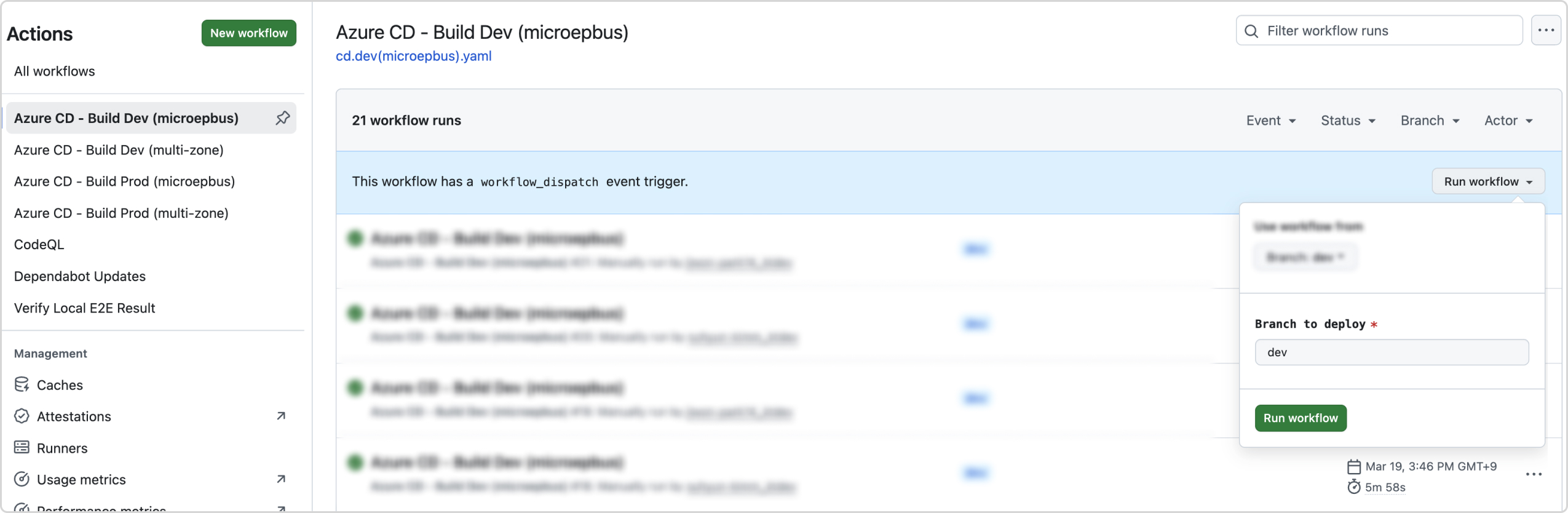Select Azure CD - Build Prod (microepbus) workflow
Image resolution: width=1568 pixels, height=513 pixels.
point(125,181)
